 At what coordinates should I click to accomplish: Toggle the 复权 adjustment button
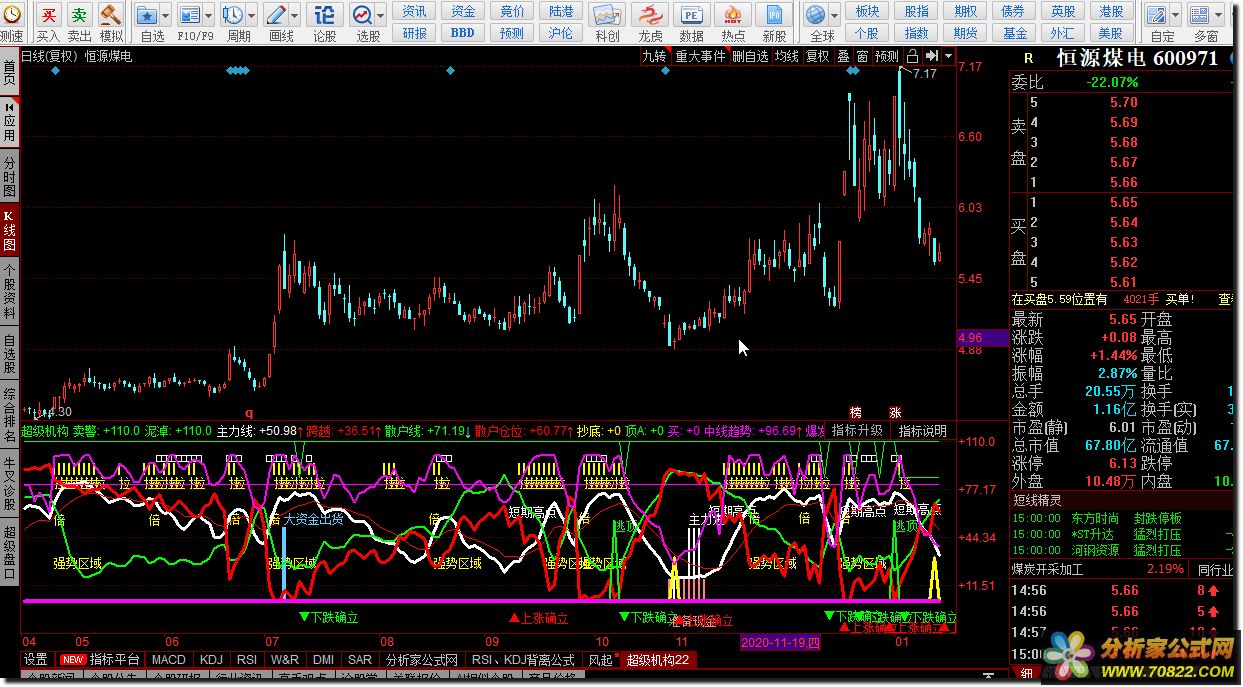818,57
